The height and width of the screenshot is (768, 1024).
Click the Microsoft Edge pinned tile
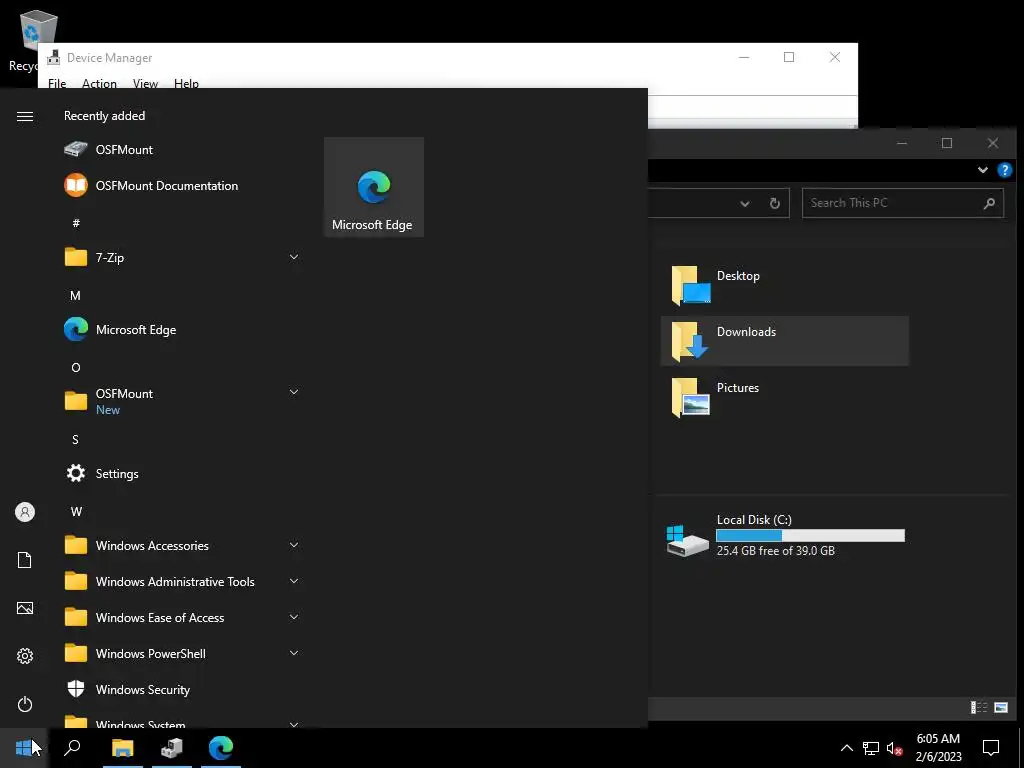point(374,187)
